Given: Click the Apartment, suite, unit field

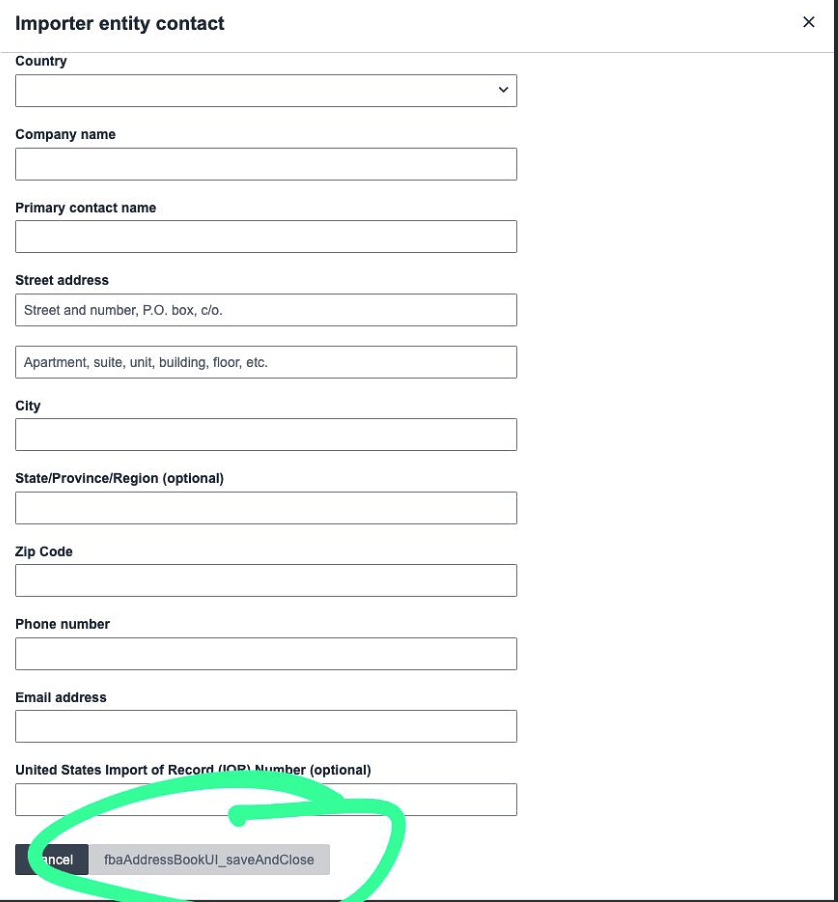Looking at the screenshot, I should [x=266, y=362].
